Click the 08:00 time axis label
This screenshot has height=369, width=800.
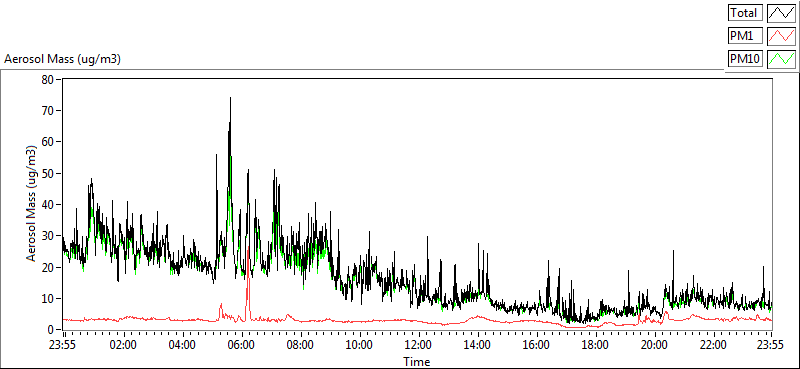[301, 344]
